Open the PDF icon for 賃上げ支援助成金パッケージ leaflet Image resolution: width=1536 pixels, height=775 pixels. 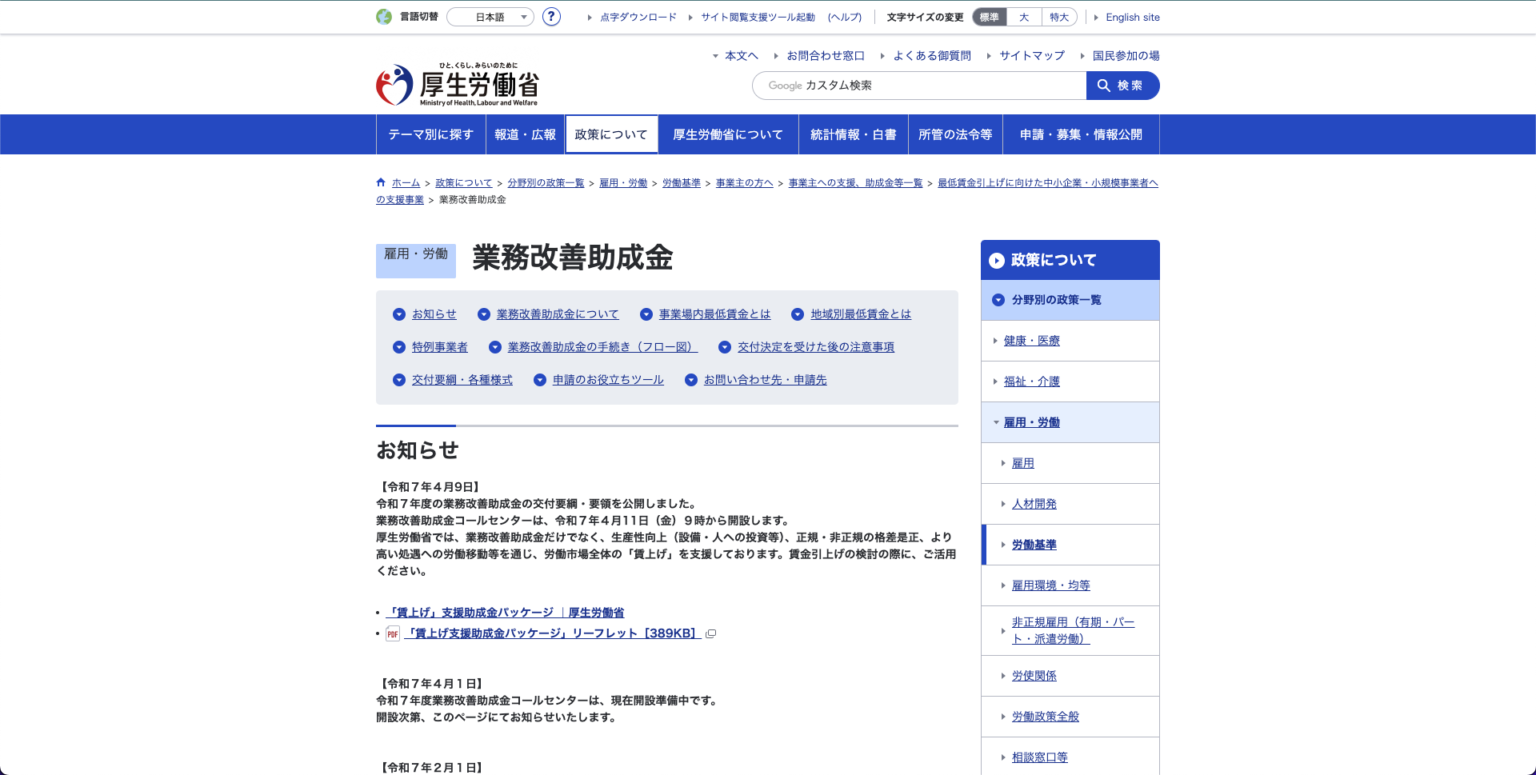pos(392,633)
